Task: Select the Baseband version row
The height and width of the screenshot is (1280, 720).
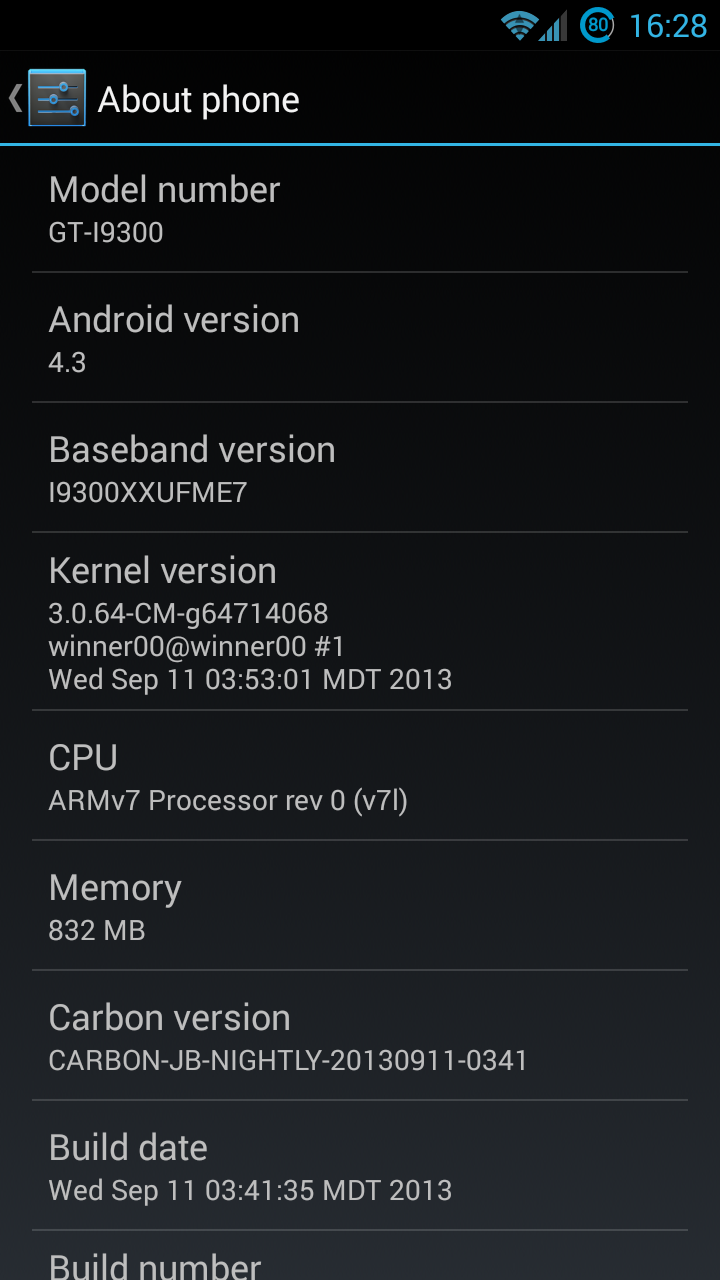Action: (x=360, y=468)
